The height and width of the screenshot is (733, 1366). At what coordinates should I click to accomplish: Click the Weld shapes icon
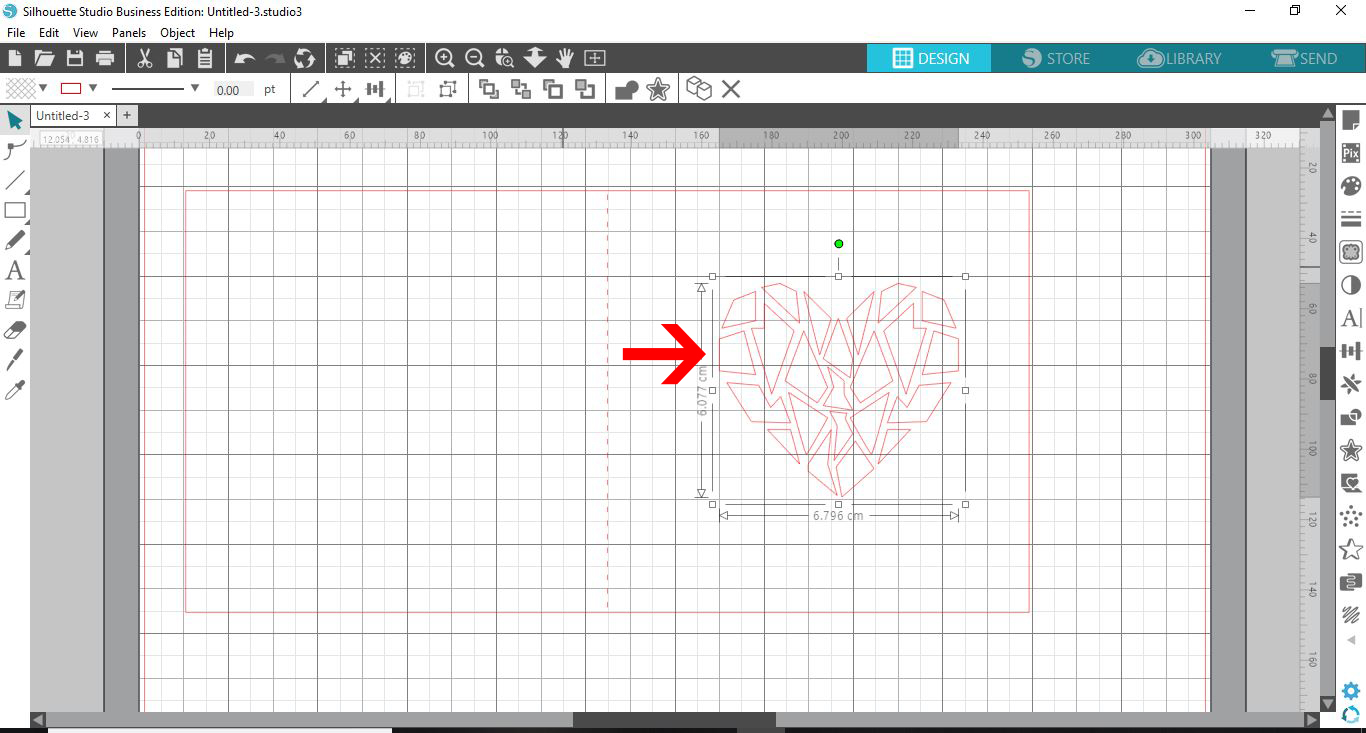627,90
